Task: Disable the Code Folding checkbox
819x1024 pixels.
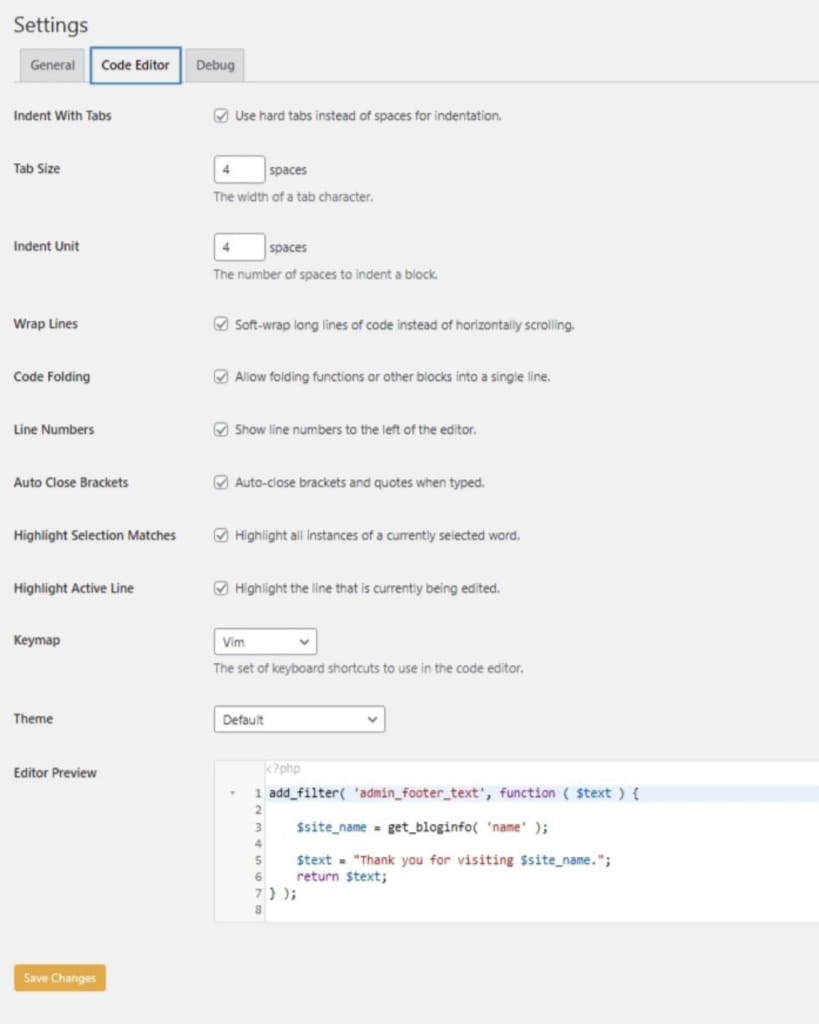Action: pyautogui.click(x=221, y=377)
